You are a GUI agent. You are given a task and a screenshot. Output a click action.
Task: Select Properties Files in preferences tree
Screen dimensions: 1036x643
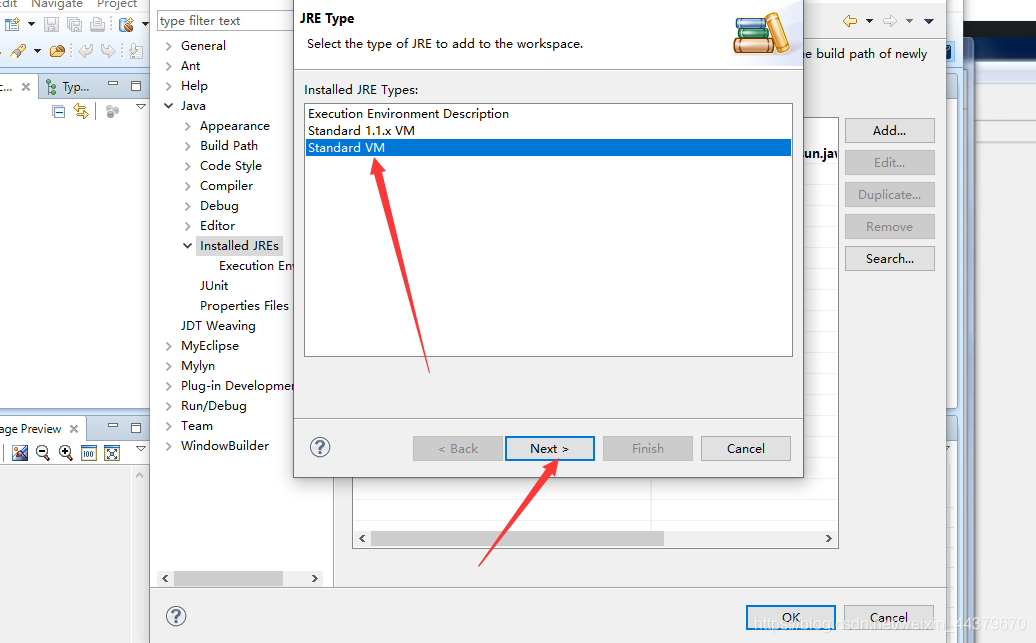click(x=244, y=305)
